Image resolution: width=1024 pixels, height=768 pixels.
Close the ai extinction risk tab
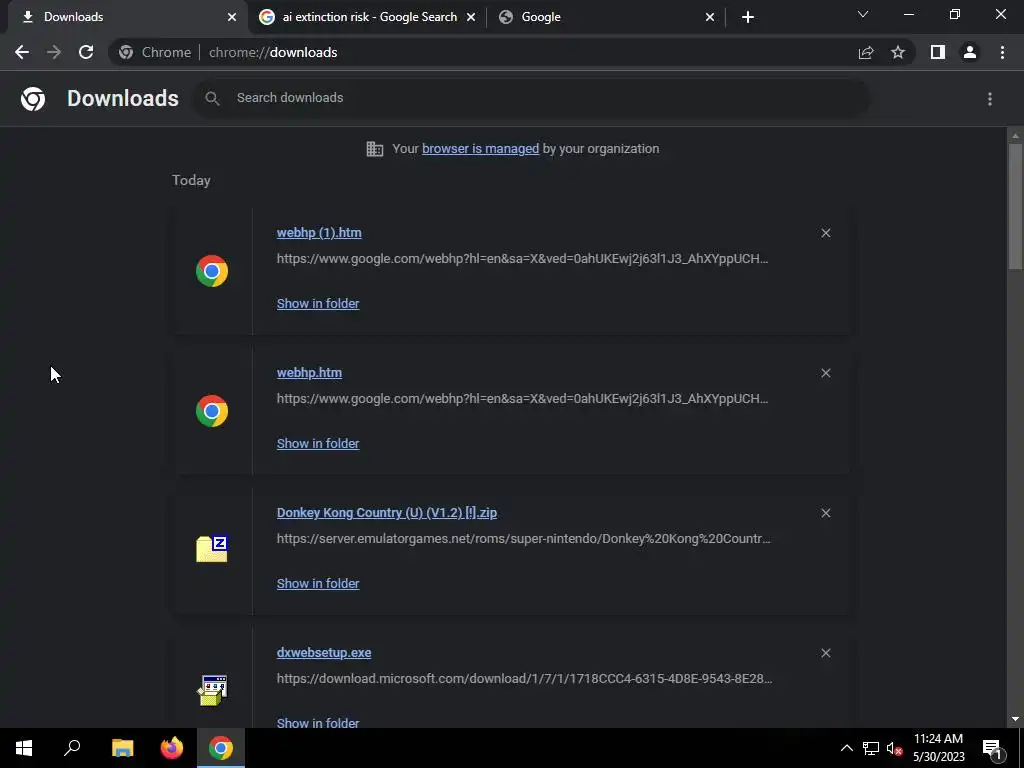point(471,17)
